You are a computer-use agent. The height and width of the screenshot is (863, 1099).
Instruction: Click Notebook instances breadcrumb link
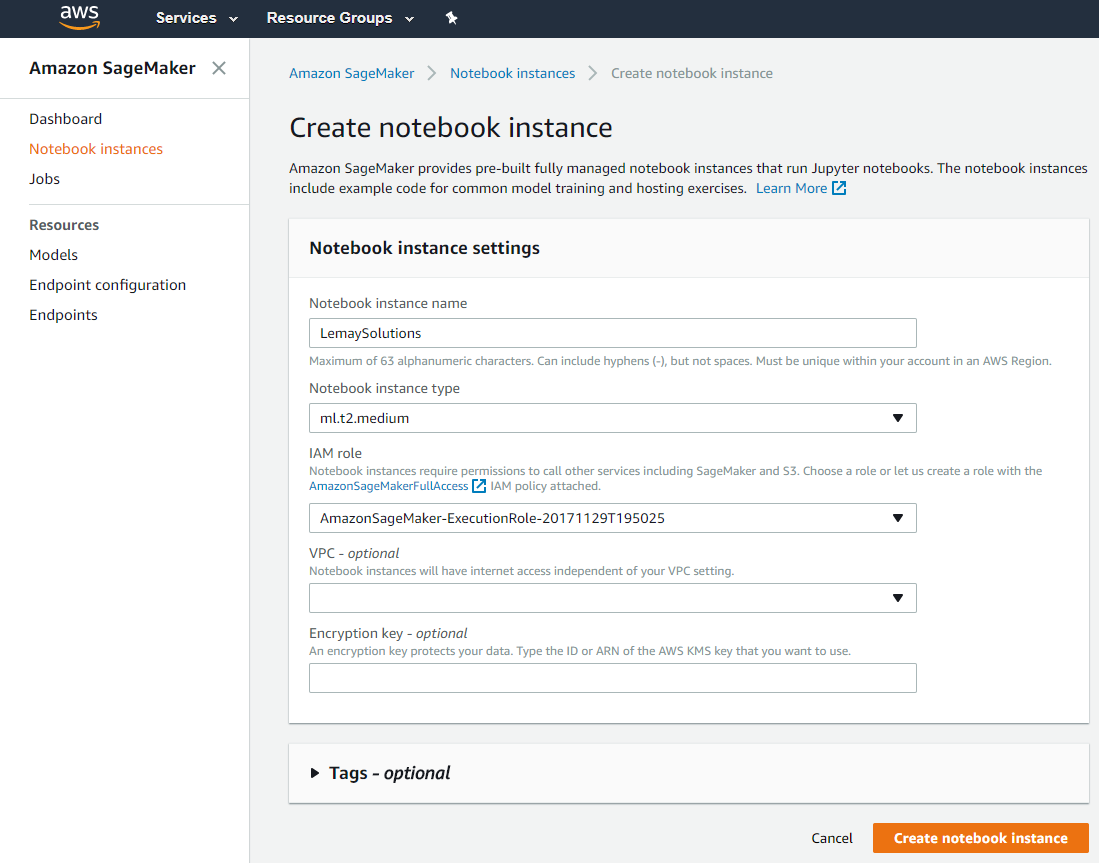512,73
